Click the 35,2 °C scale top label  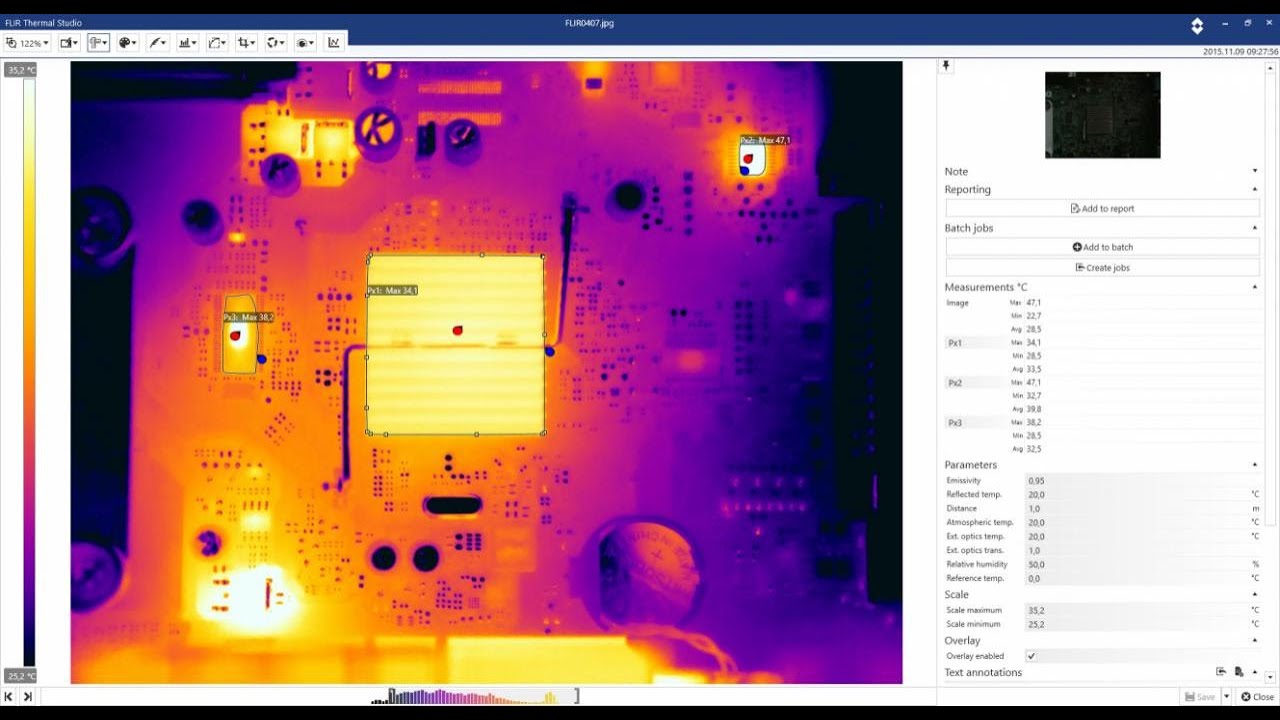pyautogui.click(x=21, y=70)
